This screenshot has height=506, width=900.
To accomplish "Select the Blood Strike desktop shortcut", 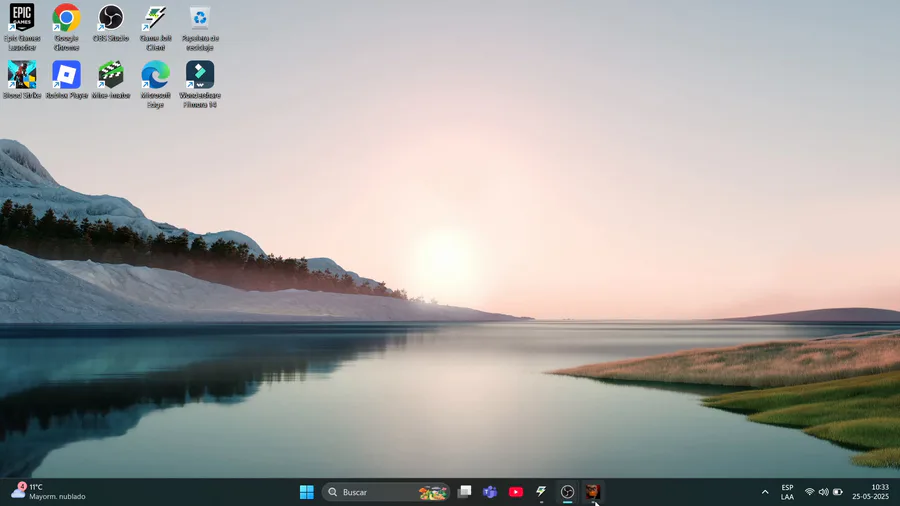I will pyautogui.click(x=22, y=80).
